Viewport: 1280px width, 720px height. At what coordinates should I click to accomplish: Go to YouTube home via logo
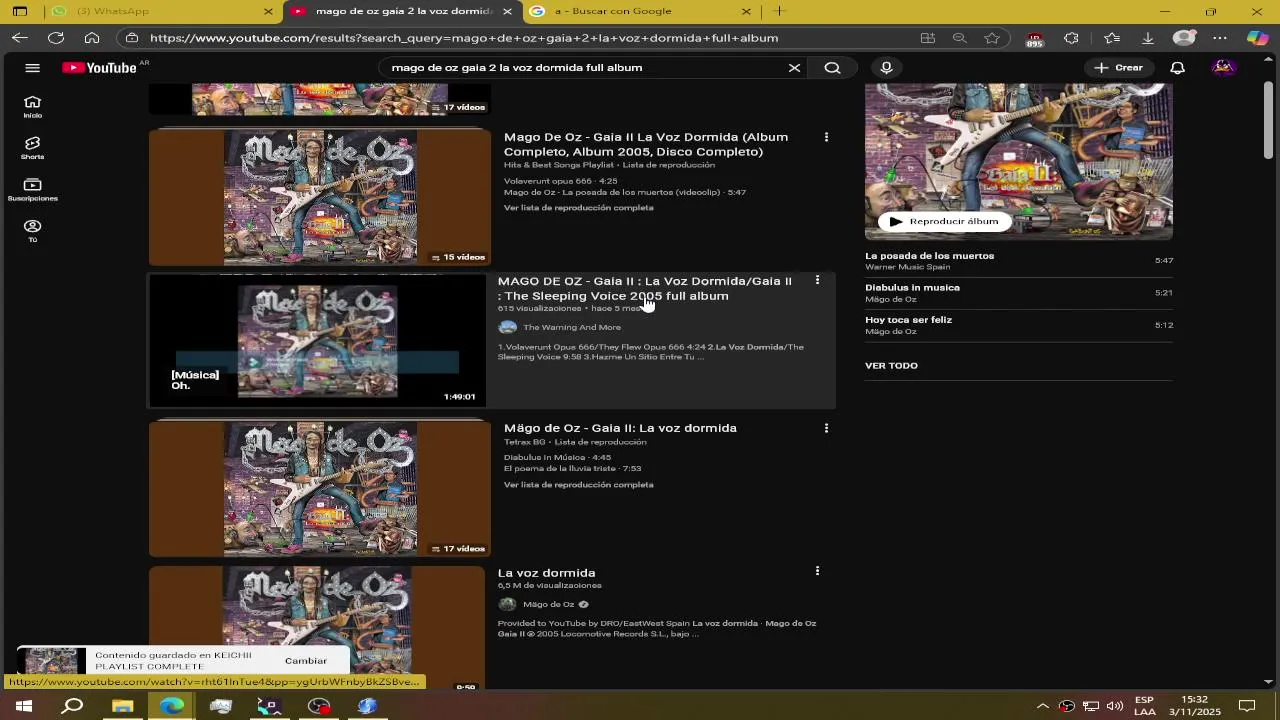pos(99,68)
